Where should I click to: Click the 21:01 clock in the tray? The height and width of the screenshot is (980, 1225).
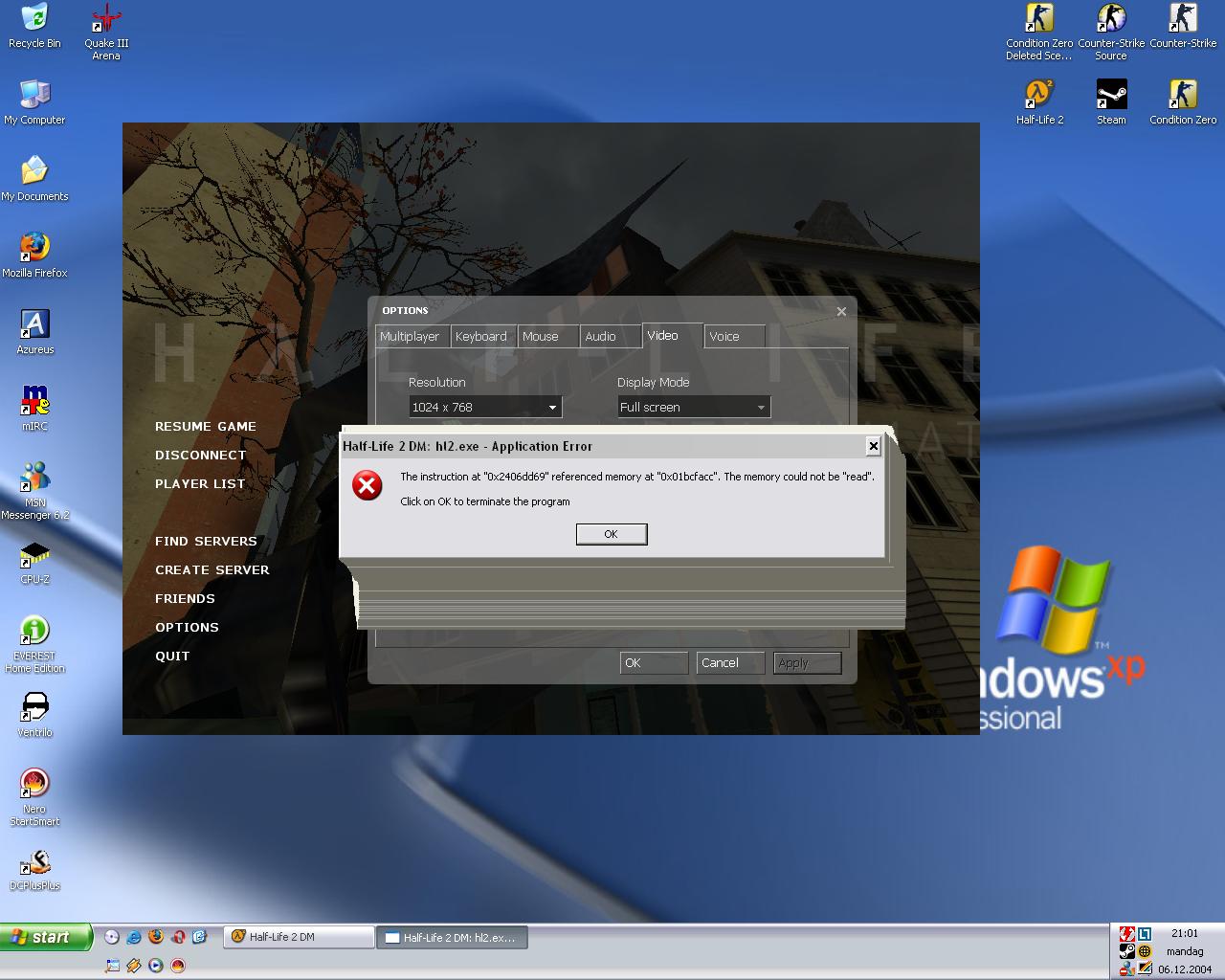[x=1184, y=933]
